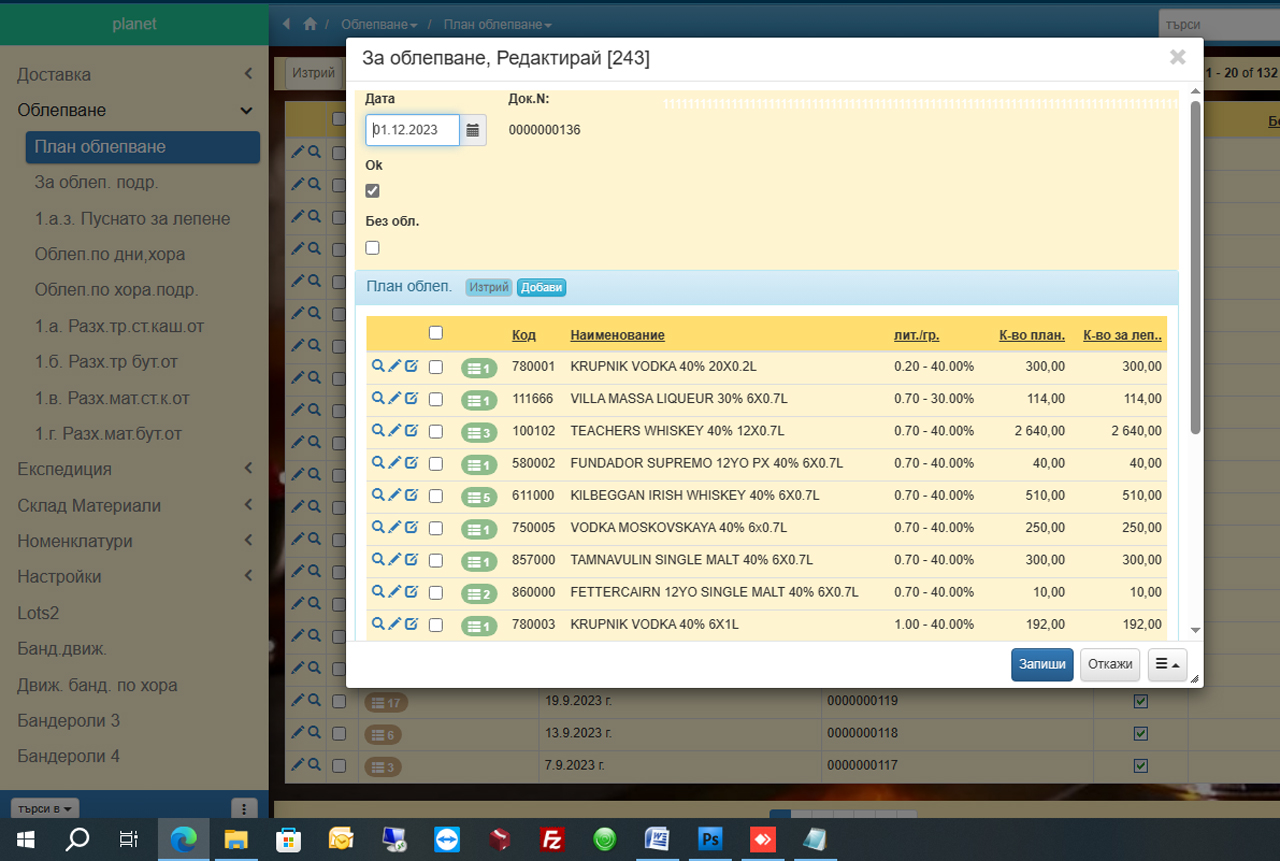Open TeamViewer from taskbar

click(447, 839)
